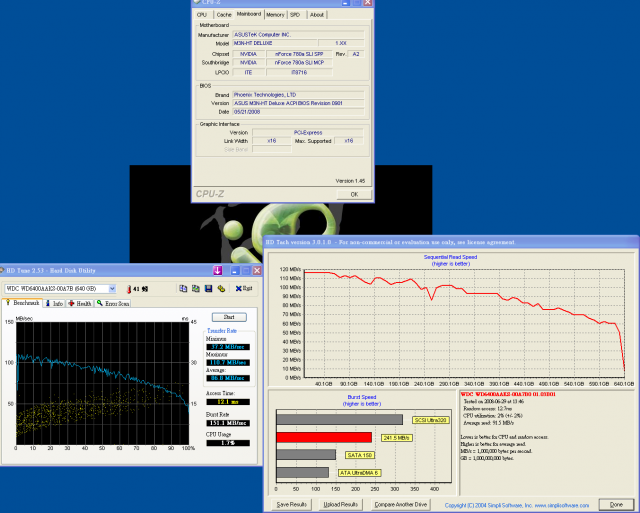Image resolution: width=640 pixels, height=513 pixels.
Task: Click the LPCIO value 'IT8716'
Action: click(299, 72)
